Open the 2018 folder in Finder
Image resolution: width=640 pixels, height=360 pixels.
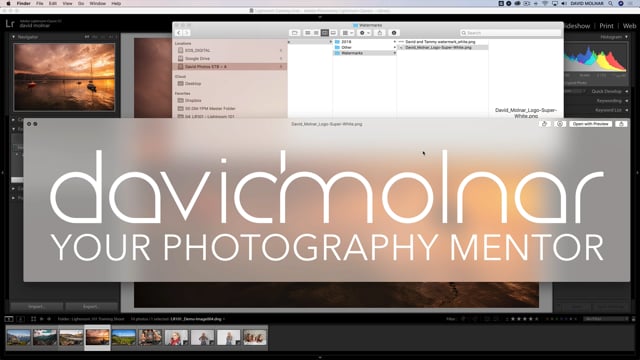pos(346,42)
